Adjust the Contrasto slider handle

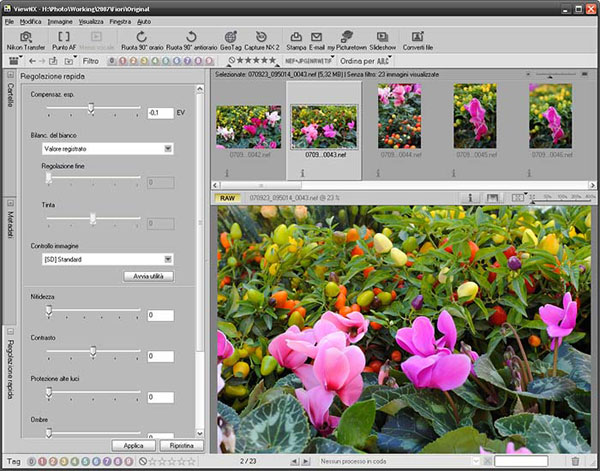pyautogui.click(x=93, y=352)
